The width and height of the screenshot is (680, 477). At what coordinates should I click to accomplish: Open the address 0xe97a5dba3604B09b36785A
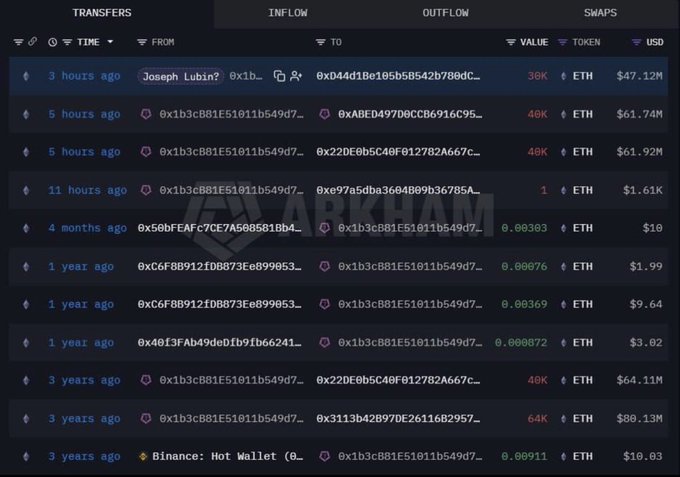(398, 190)
